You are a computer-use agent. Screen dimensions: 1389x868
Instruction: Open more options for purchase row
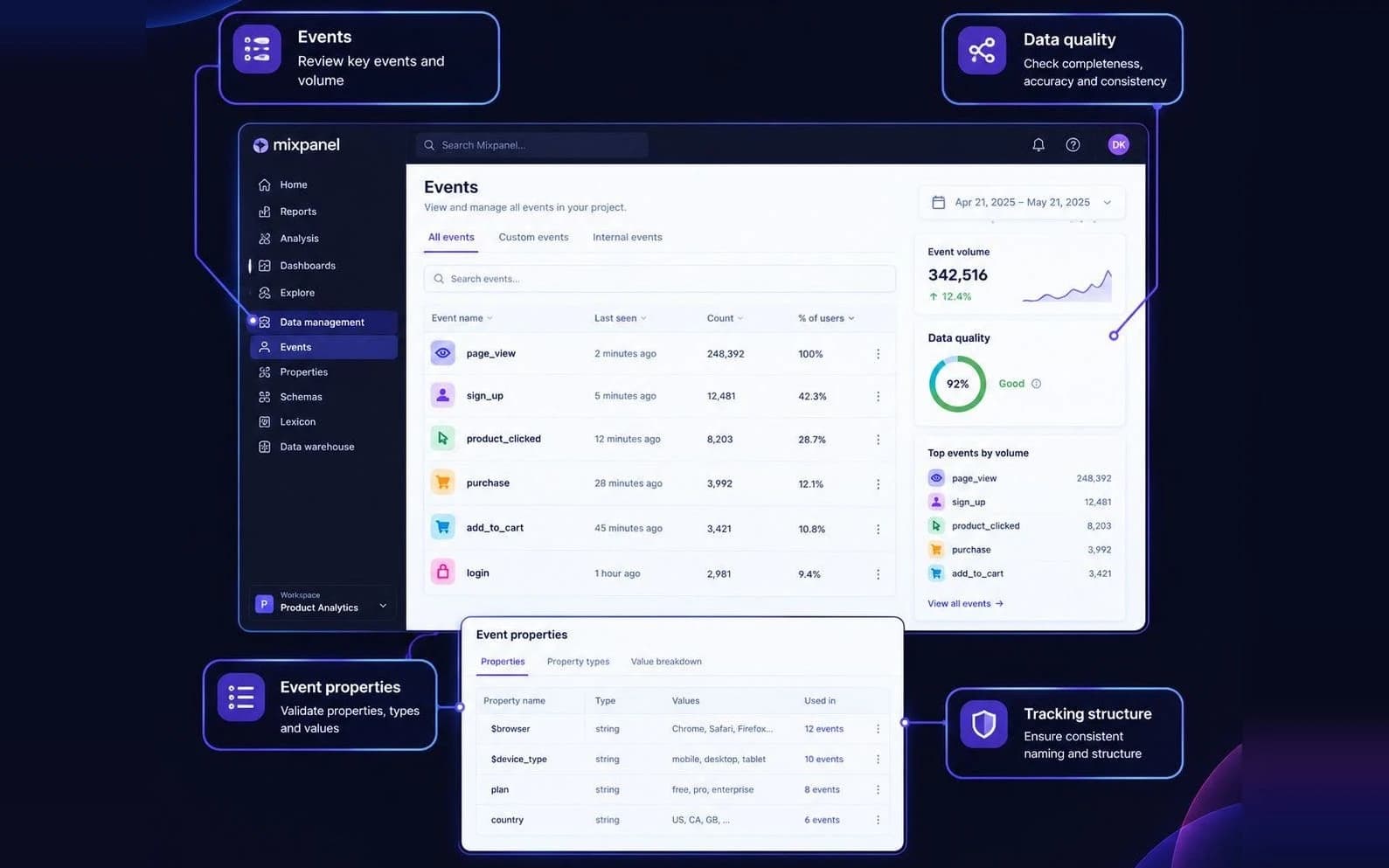pyautogui.click(x=878, y=483)
